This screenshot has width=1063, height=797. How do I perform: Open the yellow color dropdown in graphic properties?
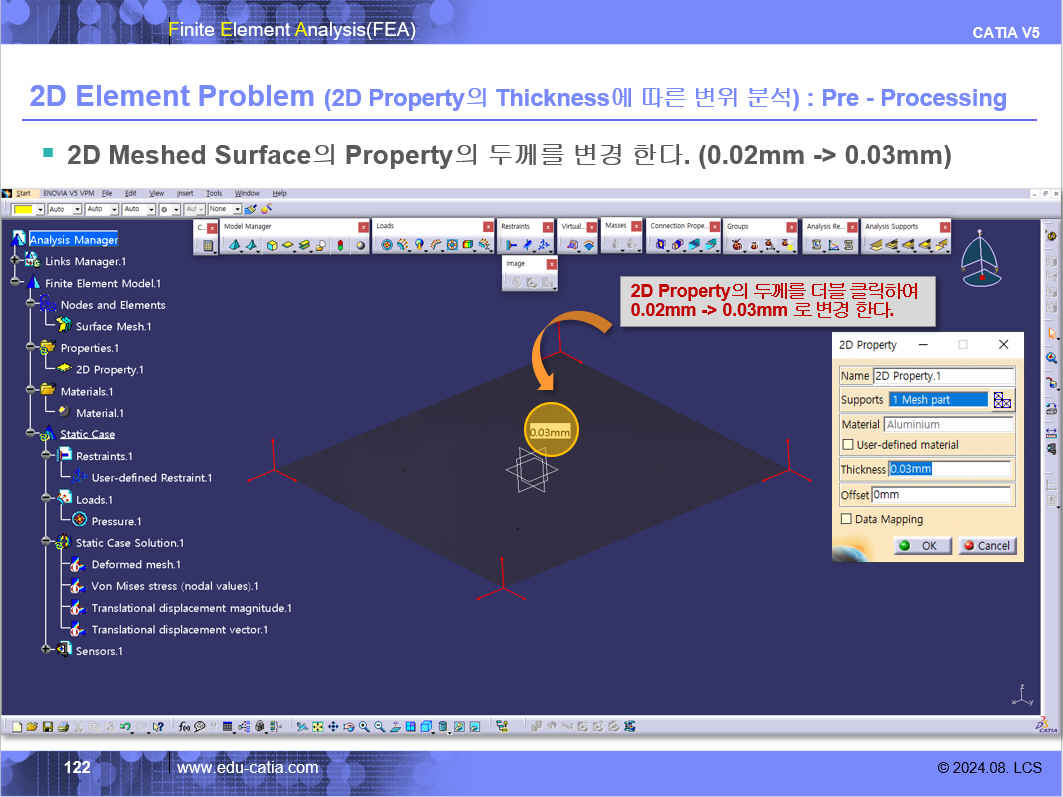coord(40,209)
